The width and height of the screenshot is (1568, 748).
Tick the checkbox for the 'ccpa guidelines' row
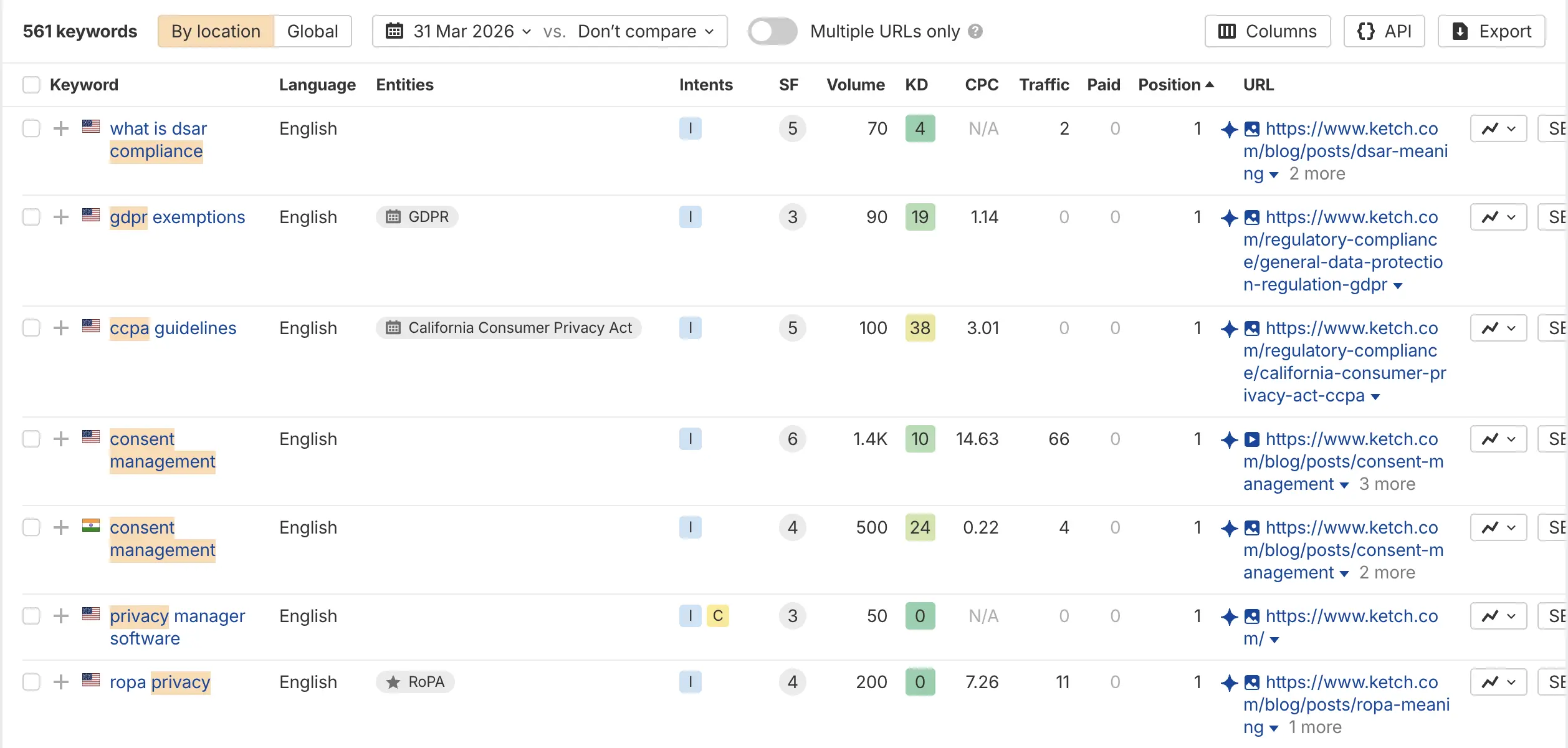[x=31, y=328]
